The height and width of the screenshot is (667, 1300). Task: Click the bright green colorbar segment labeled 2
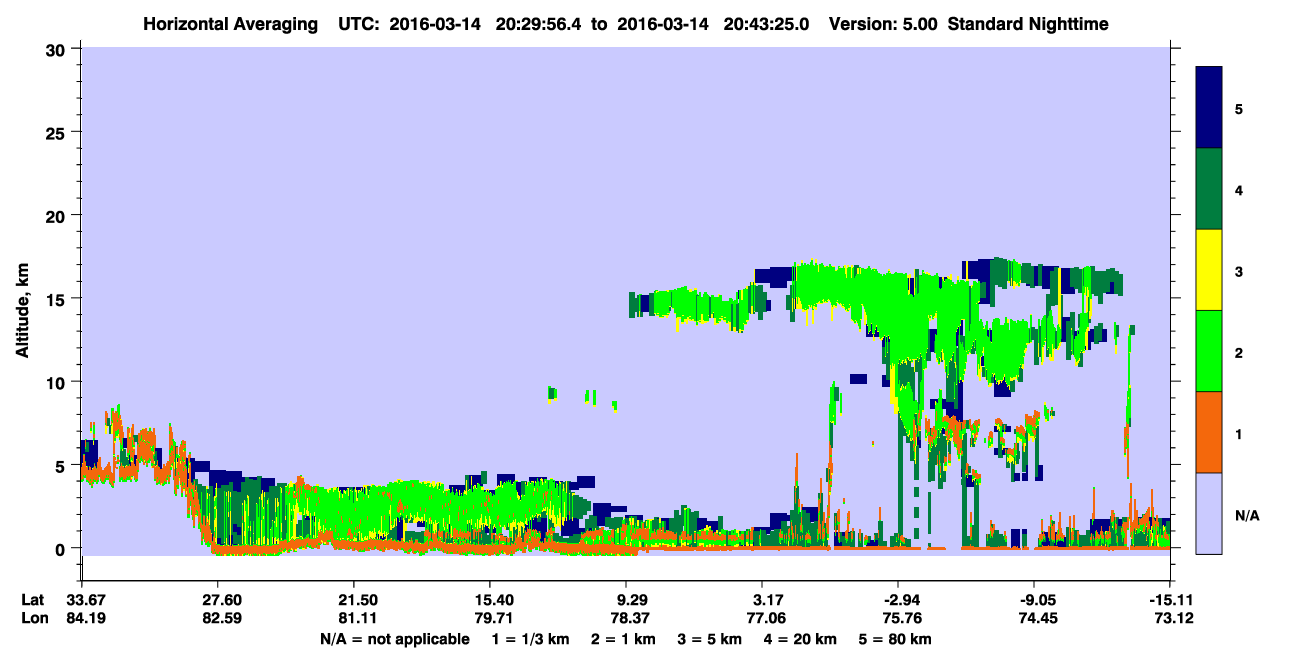click(x=1209, y=351)
